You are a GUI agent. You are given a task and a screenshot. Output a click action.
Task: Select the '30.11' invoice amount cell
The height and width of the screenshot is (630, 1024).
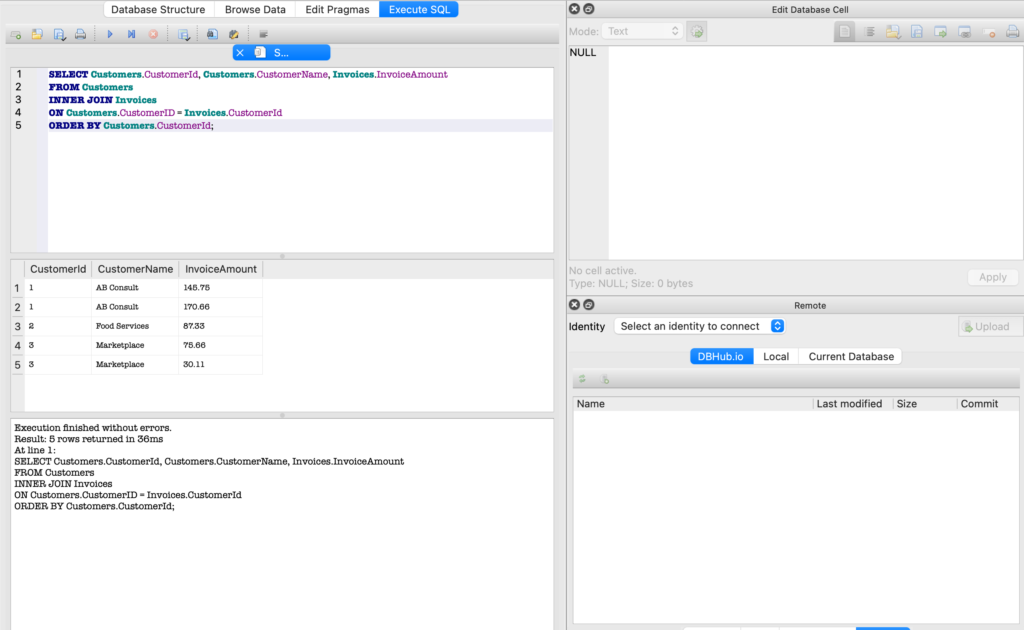221,364
